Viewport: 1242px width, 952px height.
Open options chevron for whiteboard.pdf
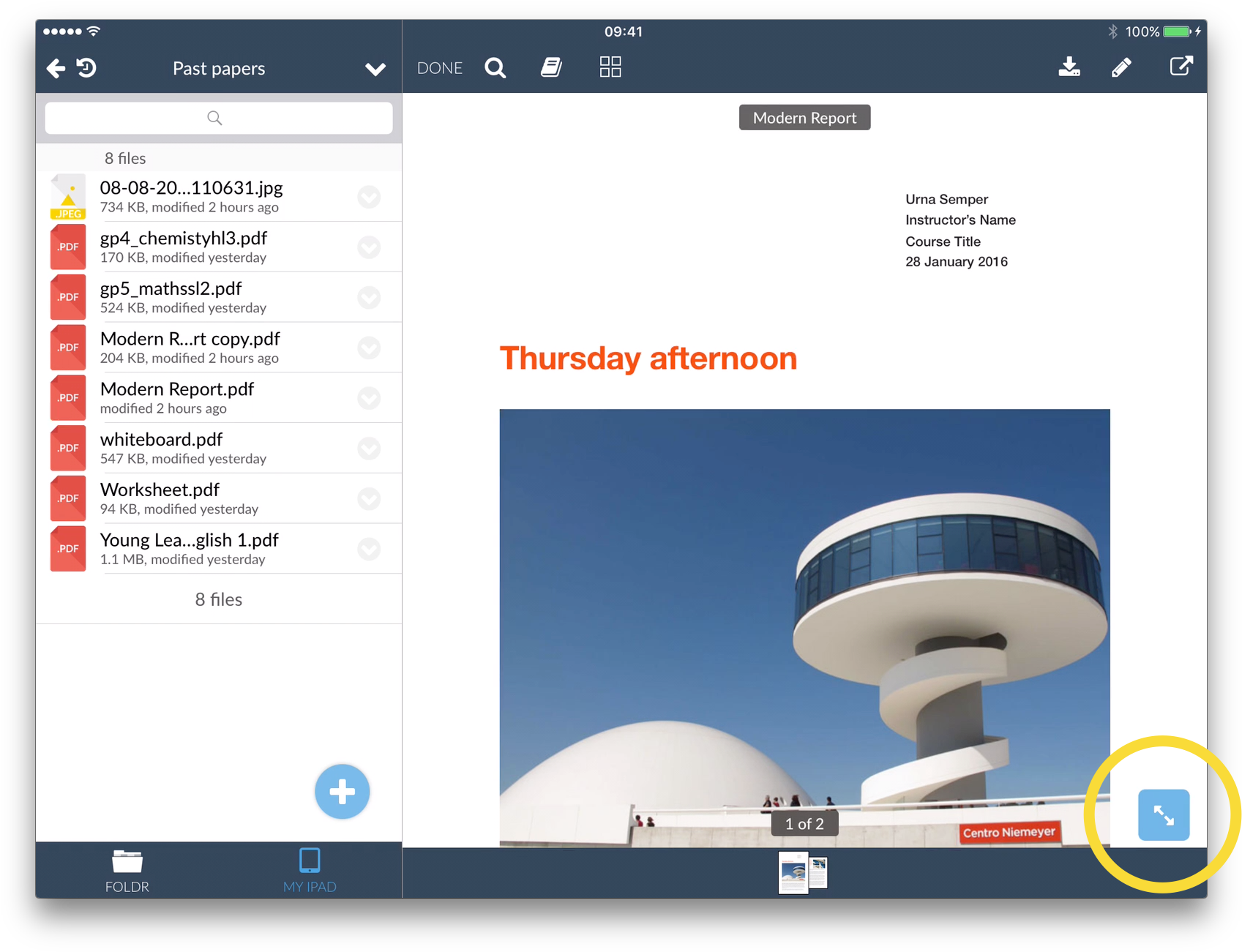(369, 449)
